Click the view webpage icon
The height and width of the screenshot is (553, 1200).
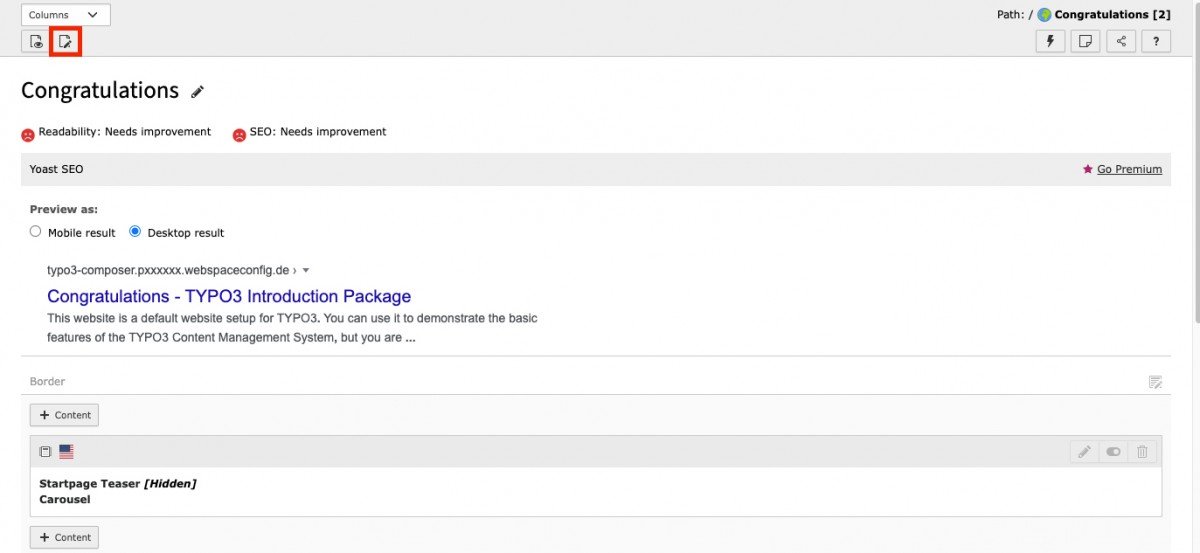[36, 42]
